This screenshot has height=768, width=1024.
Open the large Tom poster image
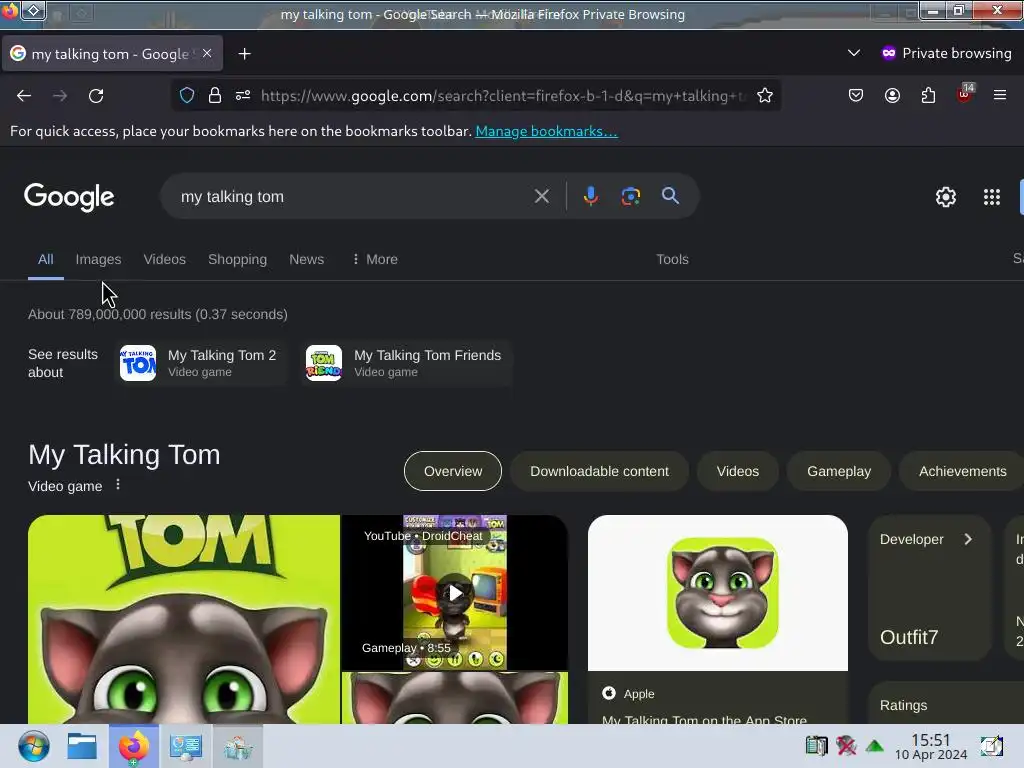[184, 619]
